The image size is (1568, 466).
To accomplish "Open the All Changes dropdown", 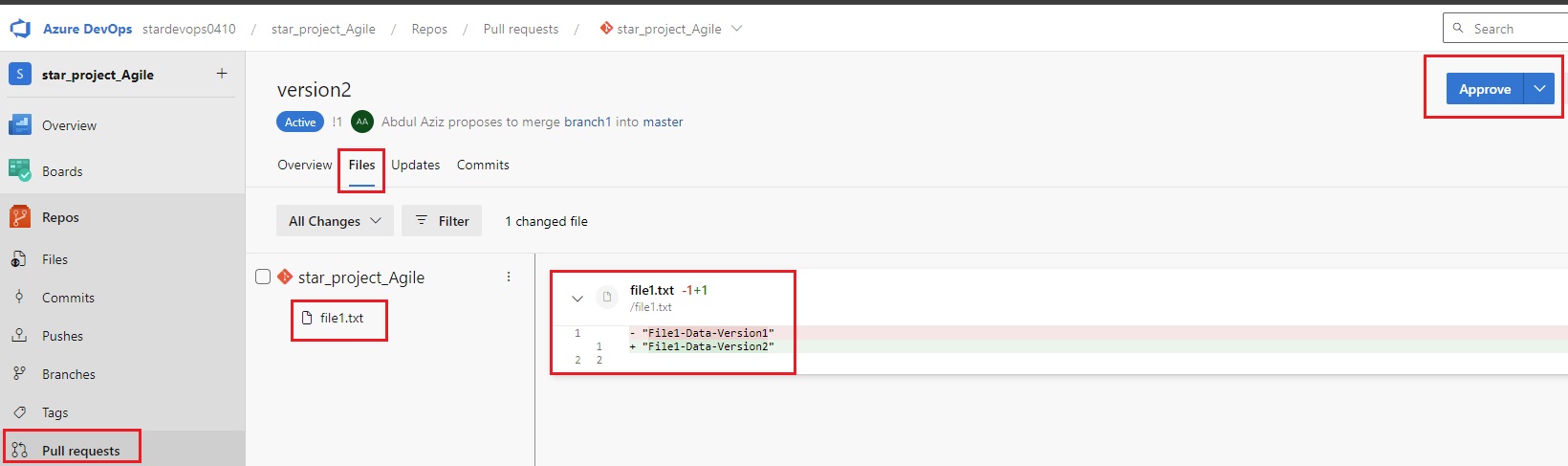I will click(335, 221).
